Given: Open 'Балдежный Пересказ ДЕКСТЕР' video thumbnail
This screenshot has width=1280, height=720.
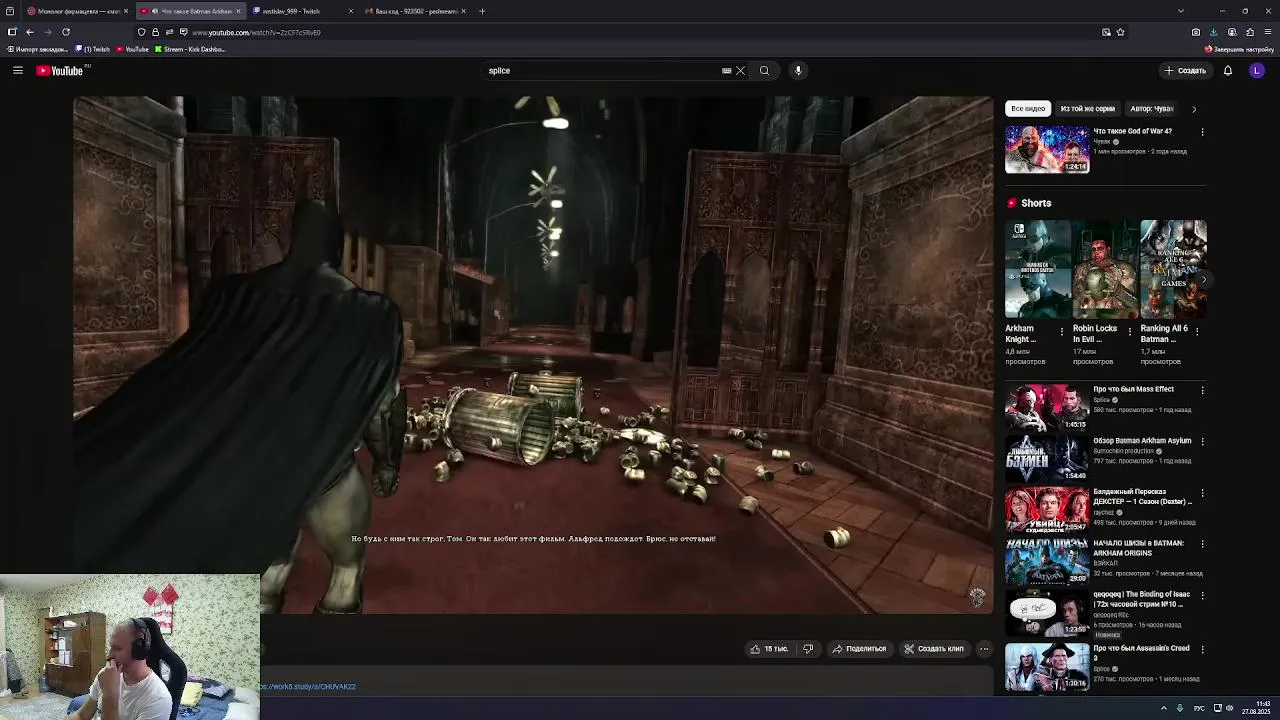Looking at the screenshot, I should (x=1047, y=511).
